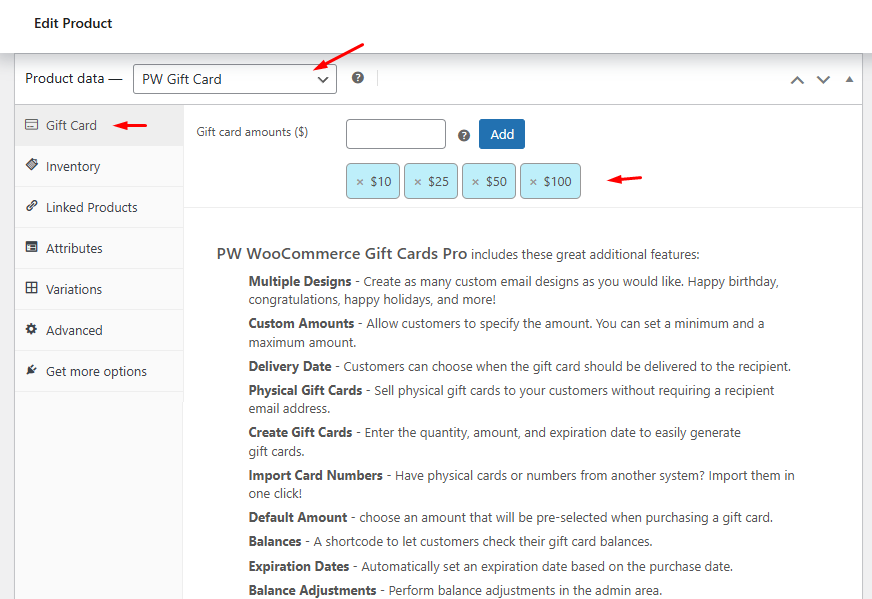
Task: Click the help icon beside product type dropdown
Action: (x=358, y=78)
